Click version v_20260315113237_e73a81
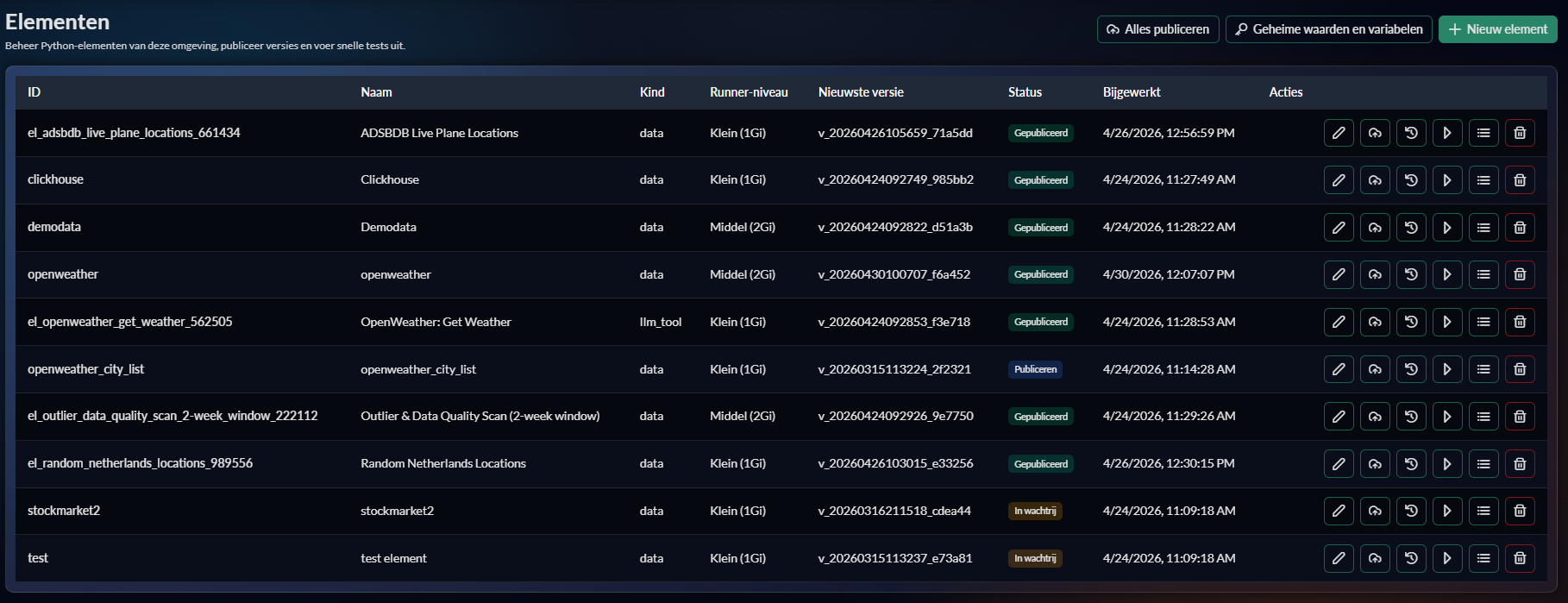The image size is (1568, 603). point(895,558)
